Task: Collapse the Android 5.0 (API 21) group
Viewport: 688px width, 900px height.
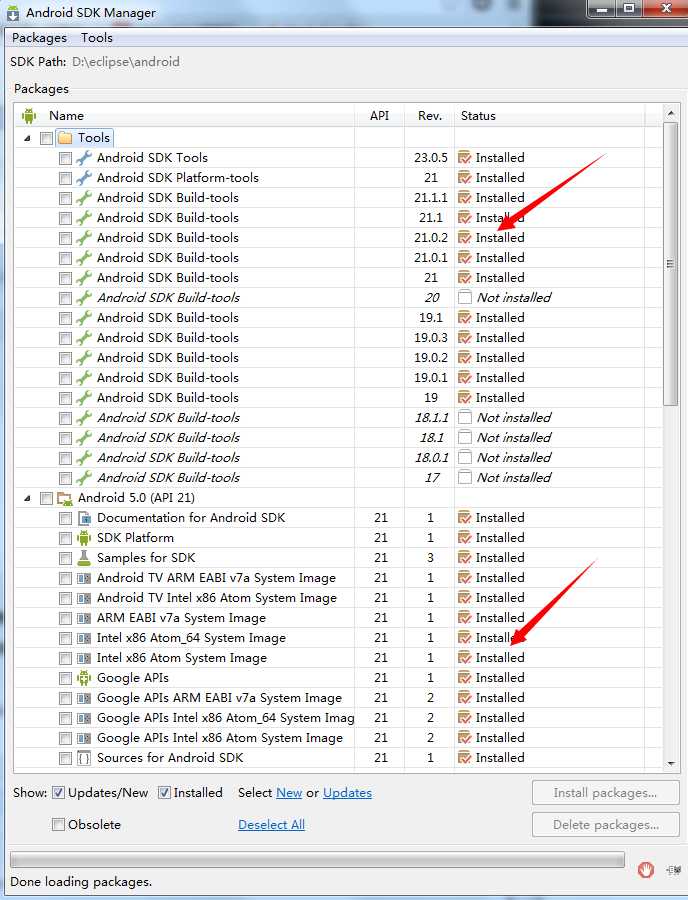Action: 27,498
